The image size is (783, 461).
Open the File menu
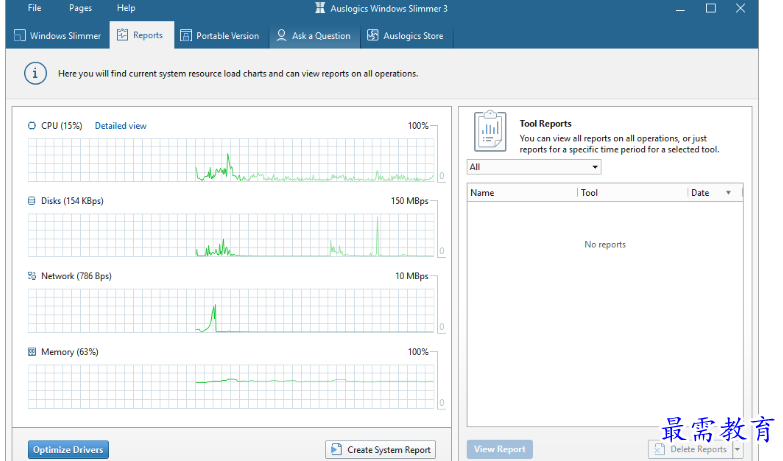[35, 8]
